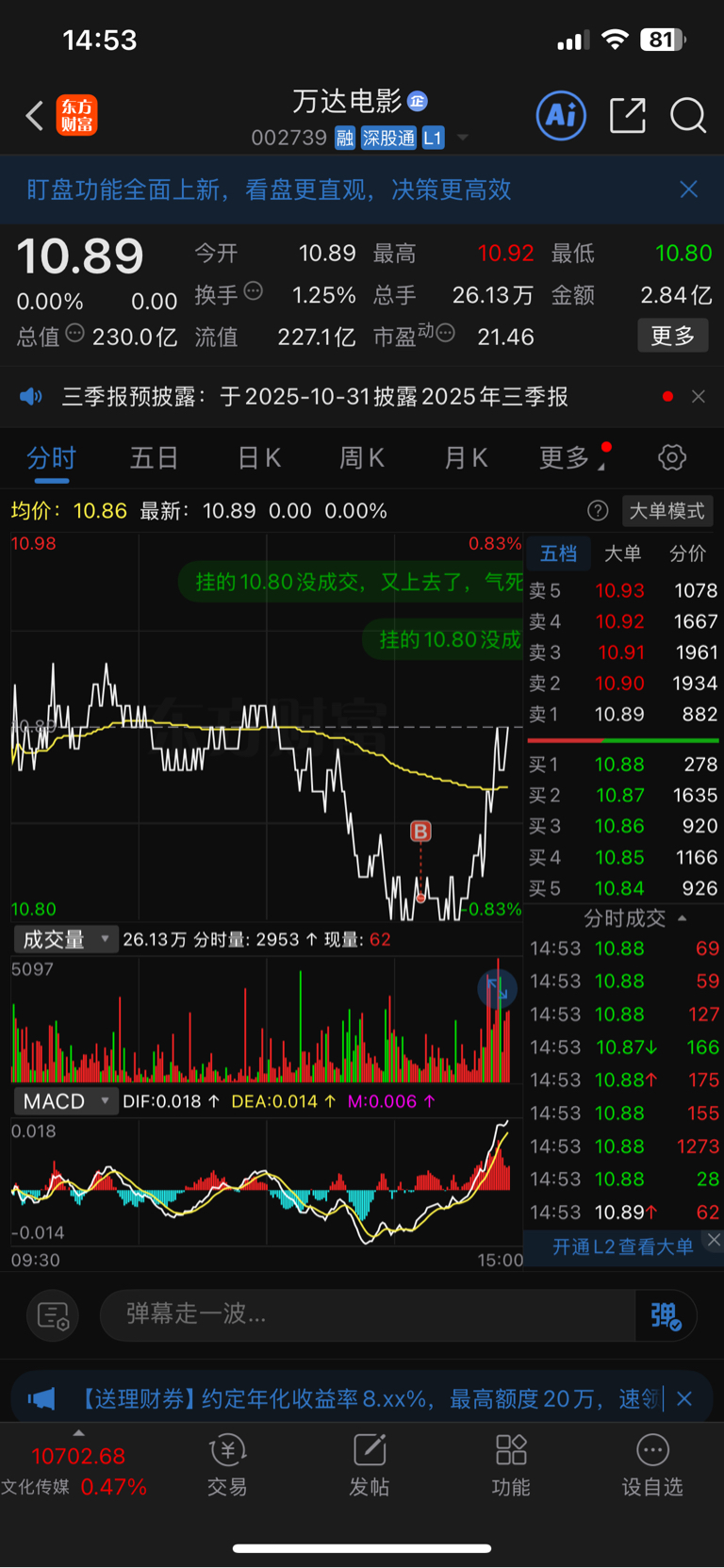The image size is (724, 1568).
Task: Open the MACD indicator dropdown
Action: point(65,1101)
